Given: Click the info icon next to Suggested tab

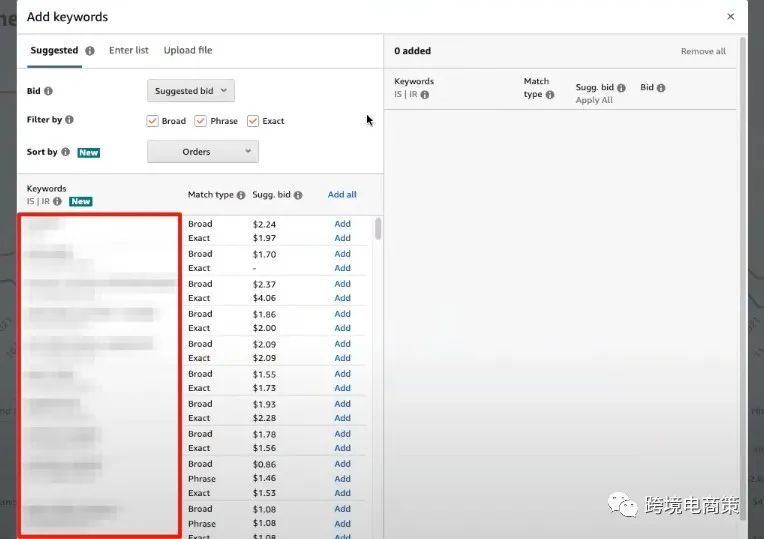Looking at the screenshot, I should click(90, 51).
